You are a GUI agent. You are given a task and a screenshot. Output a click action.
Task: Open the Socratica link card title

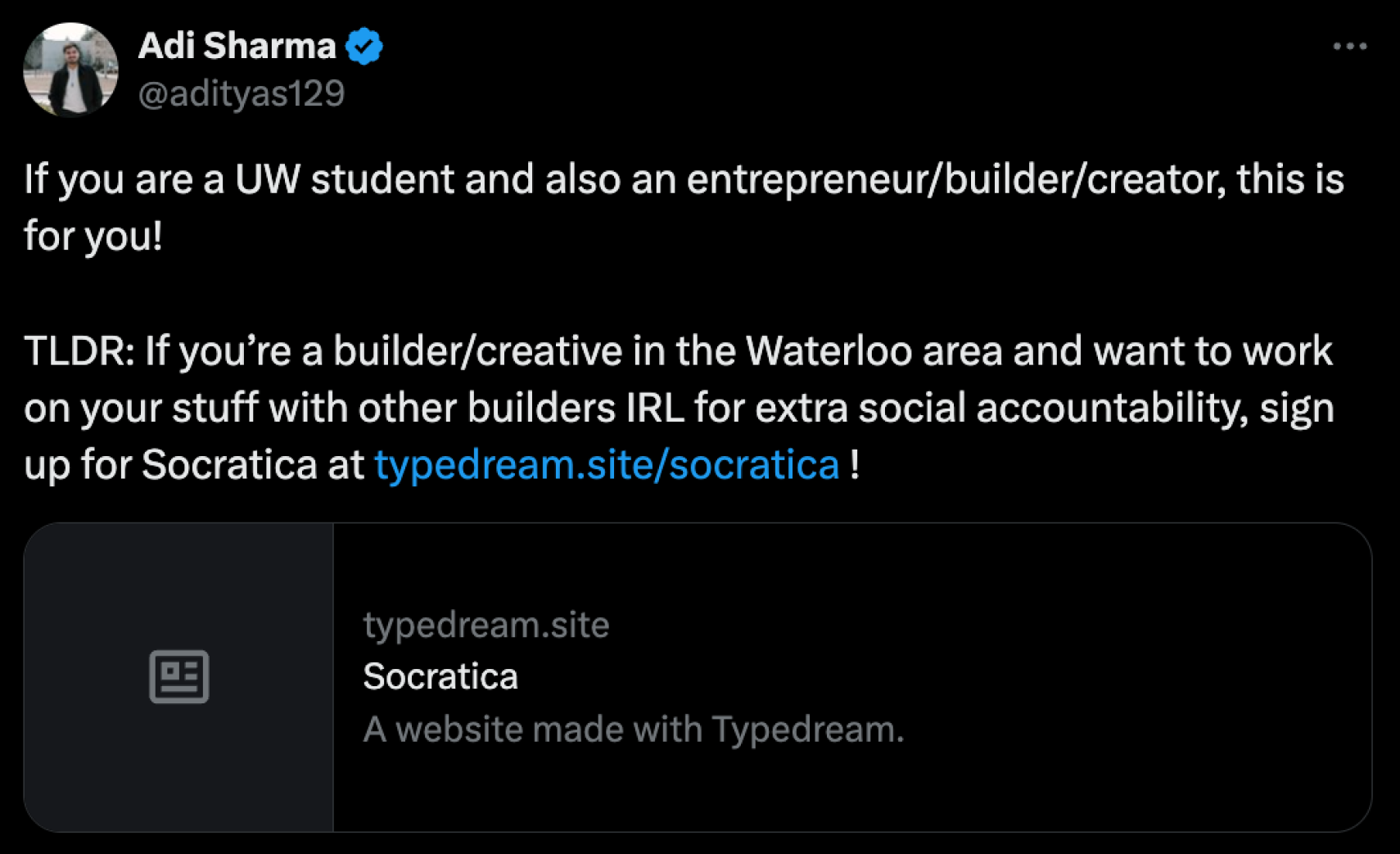440,676
